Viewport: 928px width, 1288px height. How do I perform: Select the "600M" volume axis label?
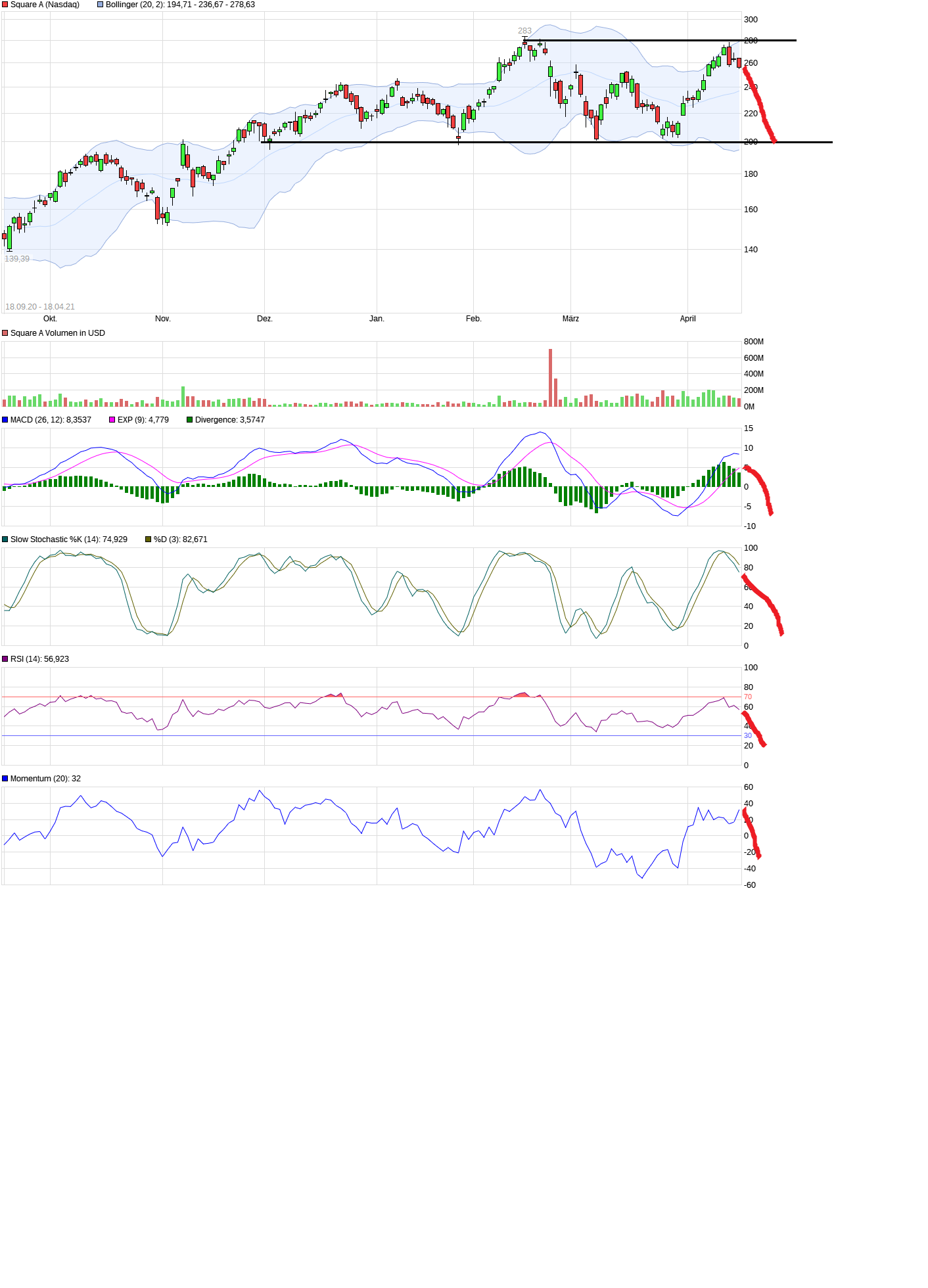point(754,358)
